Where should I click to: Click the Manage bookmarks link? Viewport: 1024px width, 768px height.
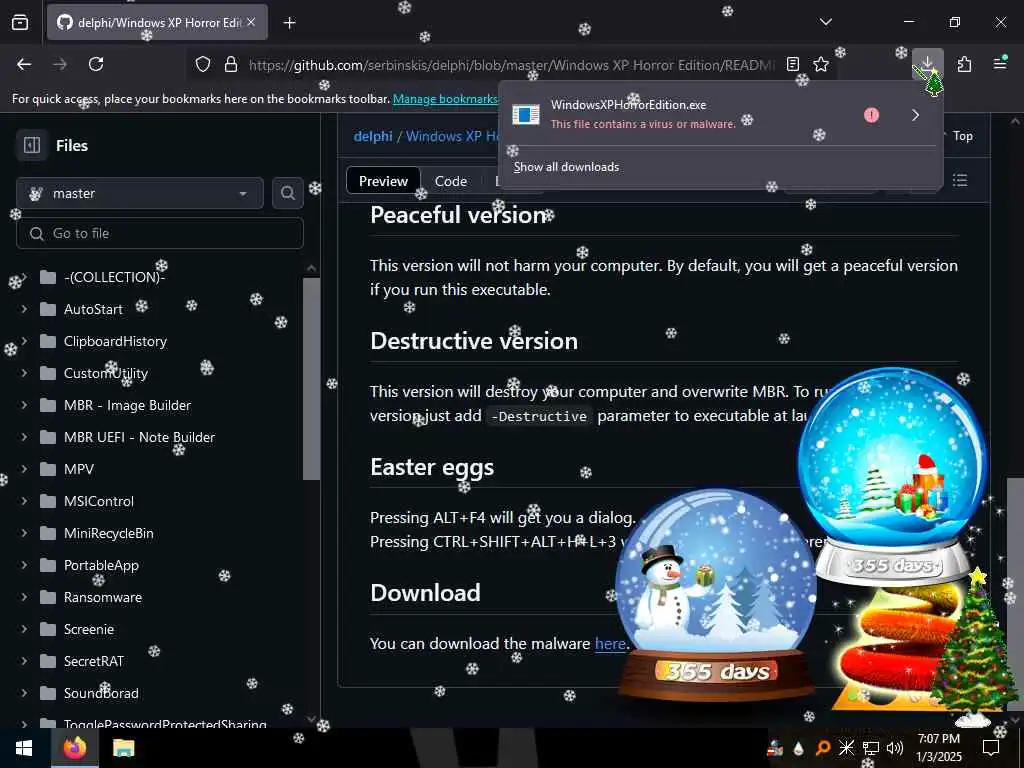pos(445,99)
